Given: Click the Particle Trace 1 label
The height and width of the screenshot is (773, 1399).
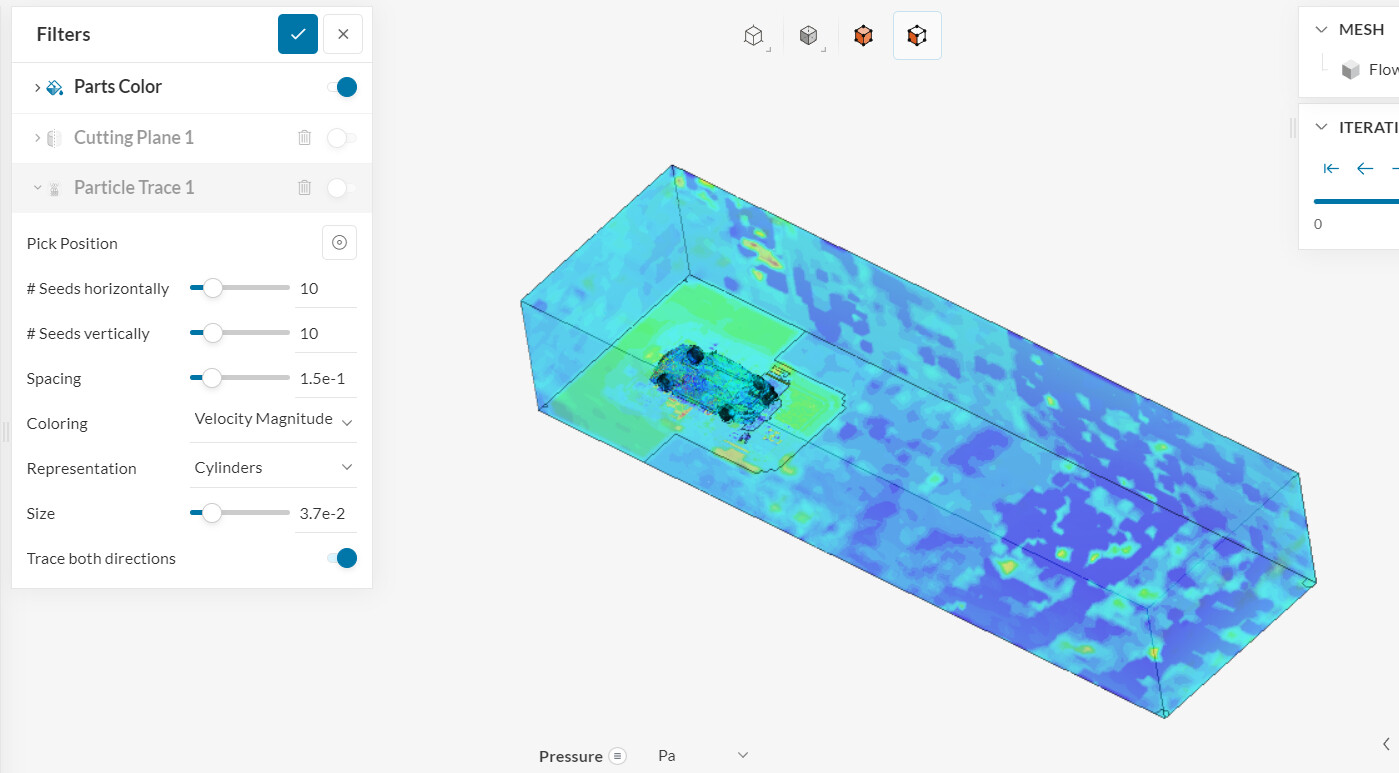Looking at the screenshot, I should click(x=134, y=187).
